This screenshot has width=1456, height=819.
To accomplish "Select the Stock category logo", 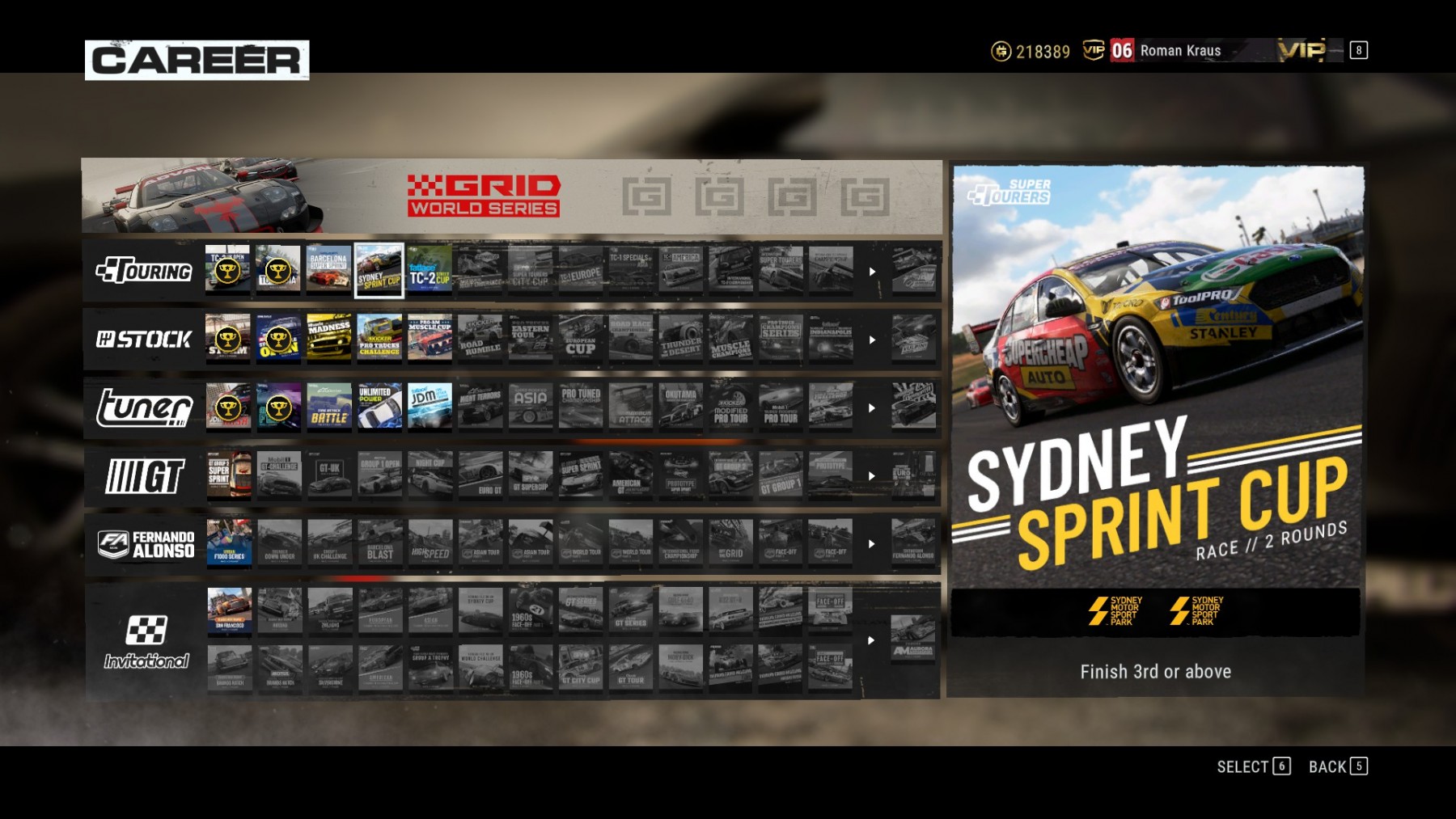I will click(x=144, y=340).
